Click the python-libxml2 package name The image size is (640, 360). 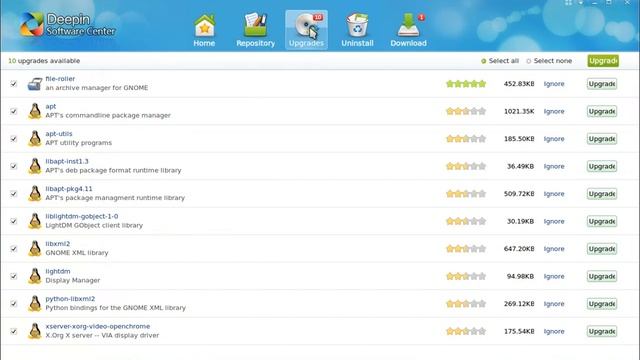tap(70, 299)
